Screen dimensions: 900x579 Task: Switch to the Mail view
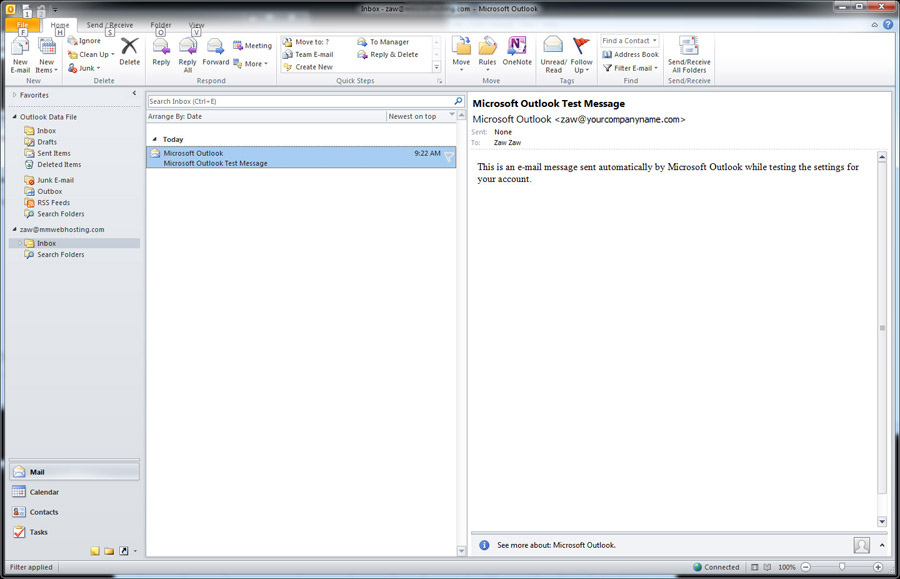tap(74, 472)
